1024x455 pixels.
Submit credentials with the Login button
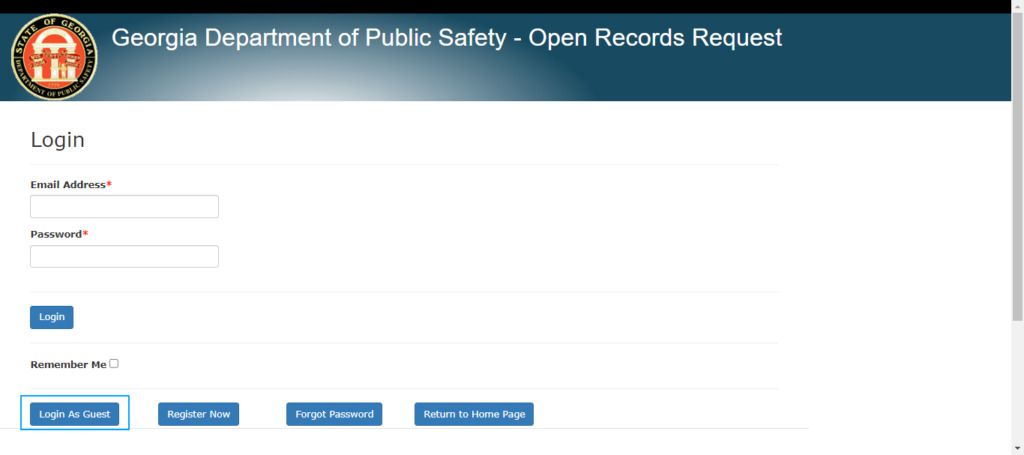point(52,317)
